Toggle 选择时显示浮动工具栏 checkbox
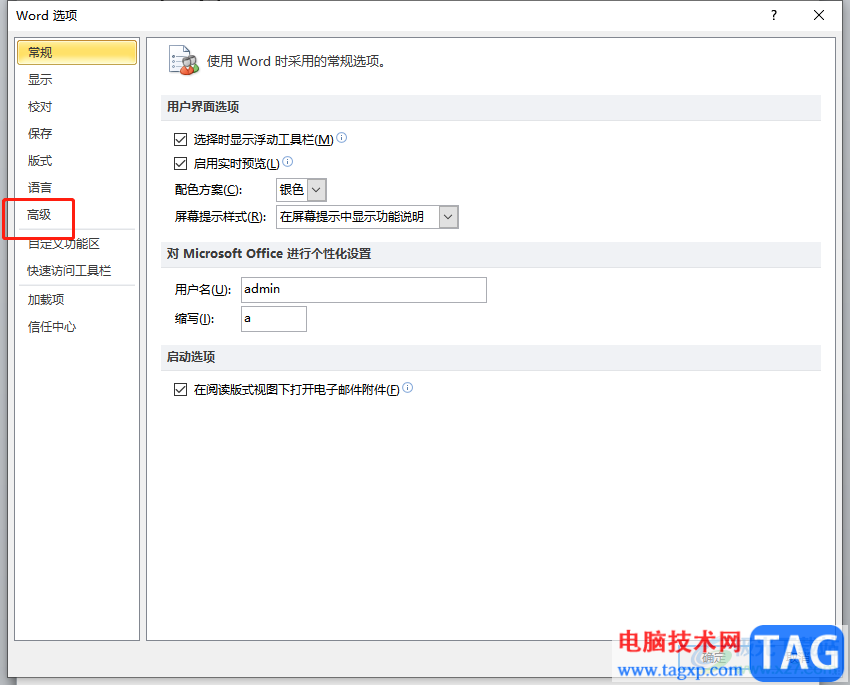 pos(181,140)
